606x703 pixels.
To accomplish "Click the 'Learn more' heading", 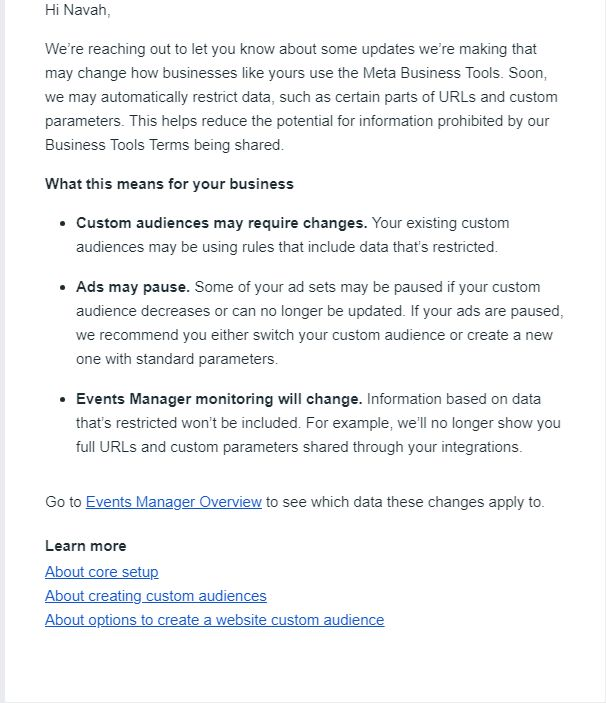I will coord(85,546).
